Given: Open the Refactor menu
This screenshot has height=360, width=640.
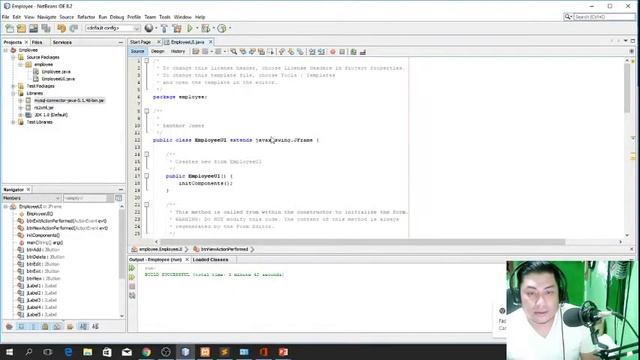Looking at the screenshot, I should pos(86,17).
